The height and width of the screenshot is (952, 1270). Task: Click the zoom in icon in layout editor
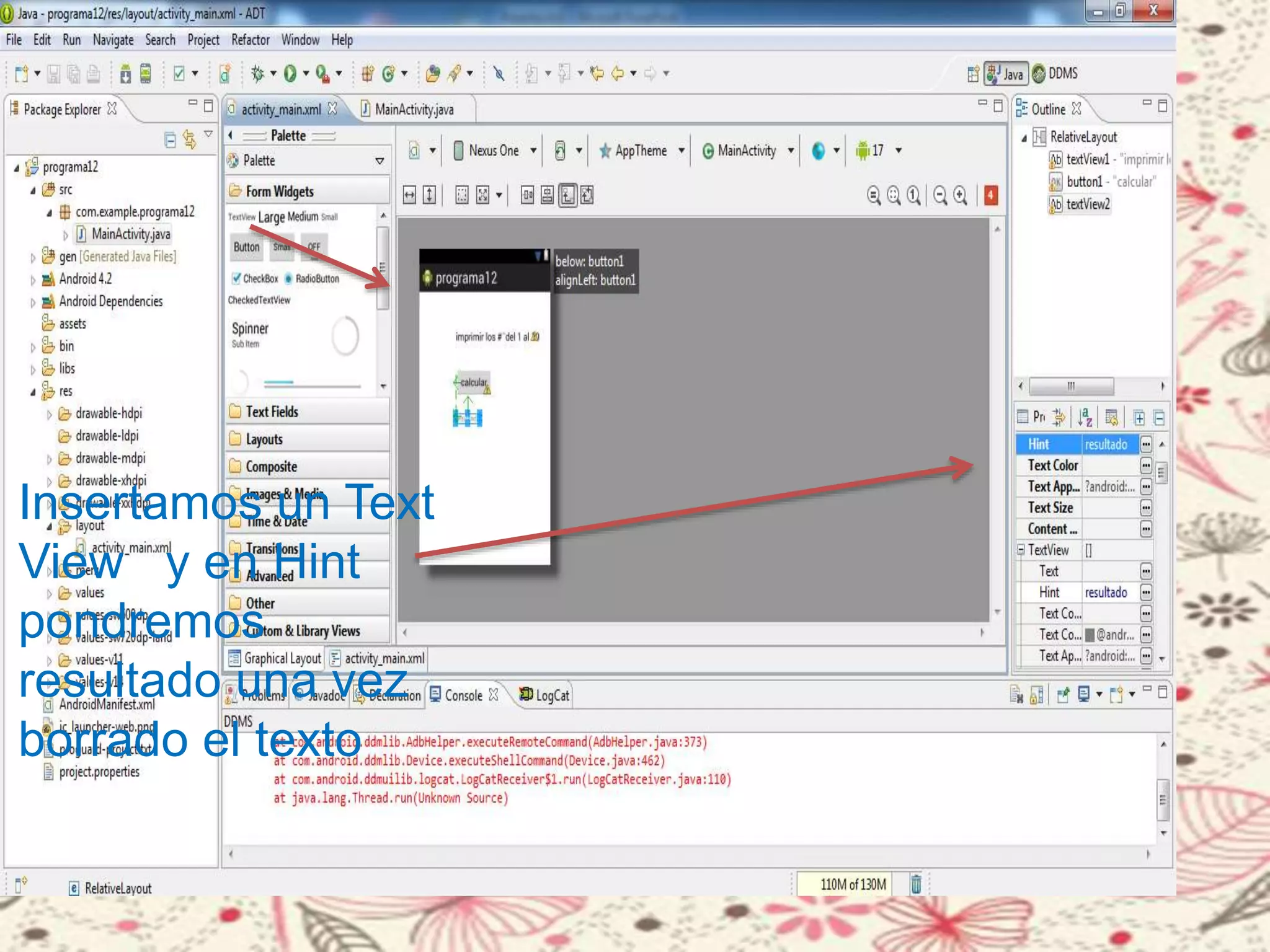point(961,195)
